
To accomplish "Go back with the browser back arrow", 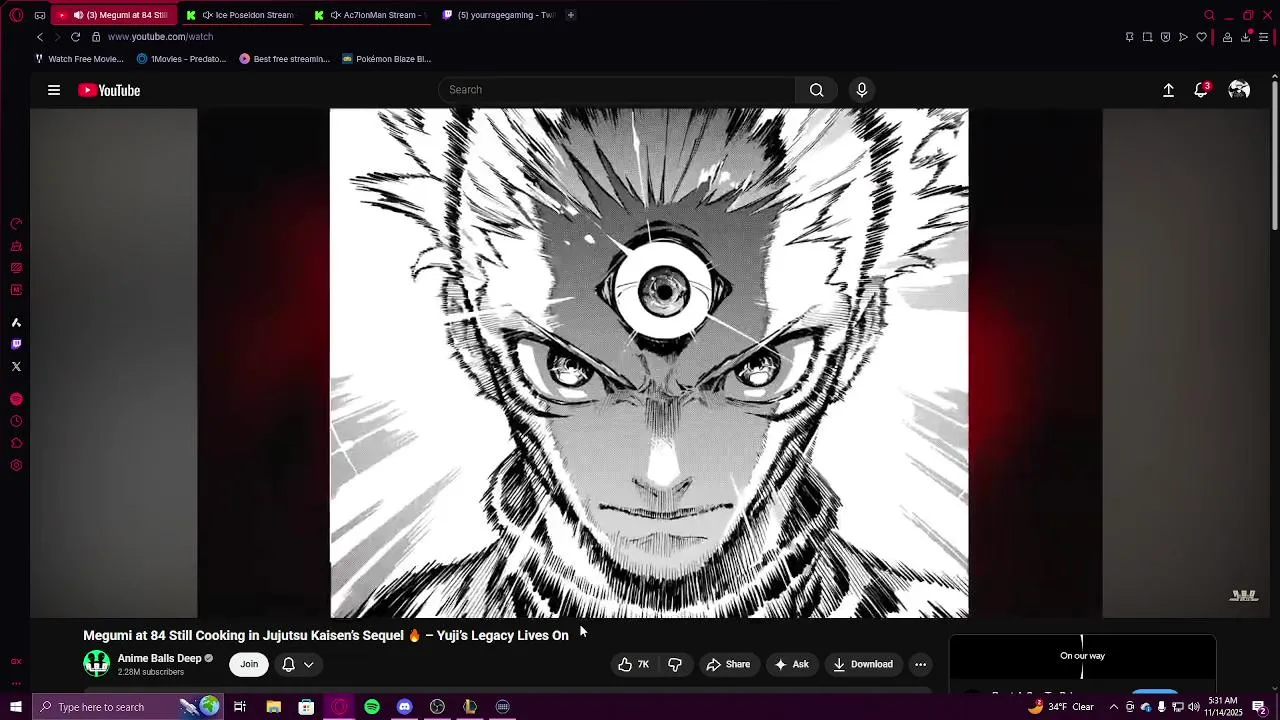I will click(40, 37).
